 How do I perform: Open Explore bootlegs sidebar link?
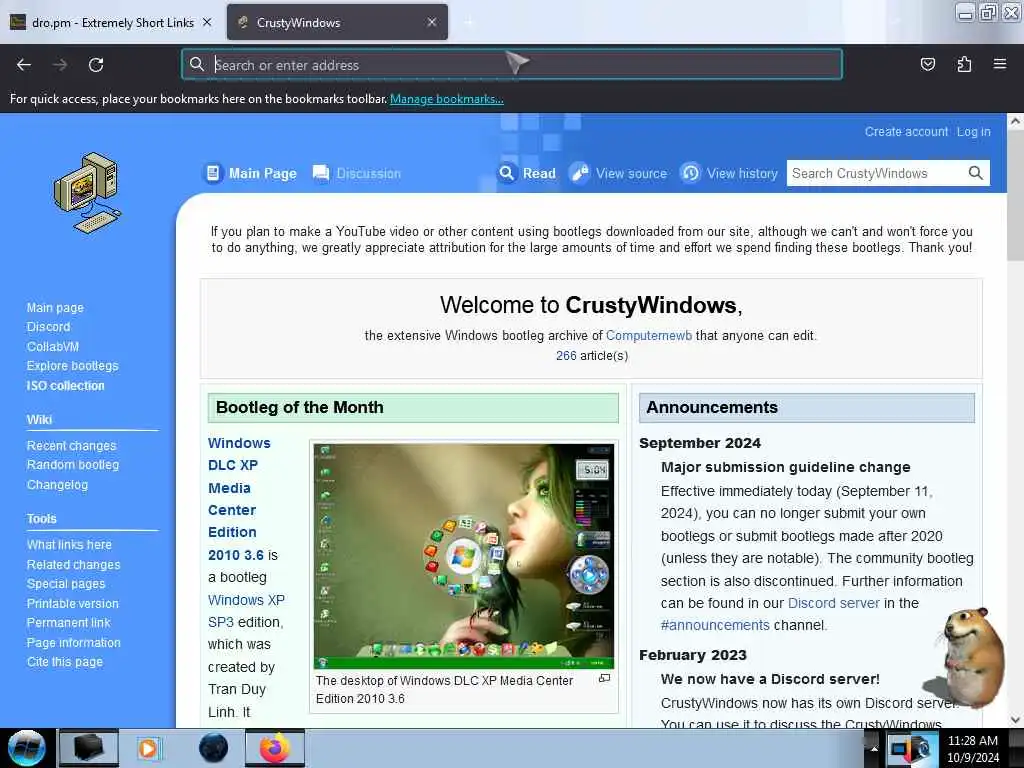(72, 366)
